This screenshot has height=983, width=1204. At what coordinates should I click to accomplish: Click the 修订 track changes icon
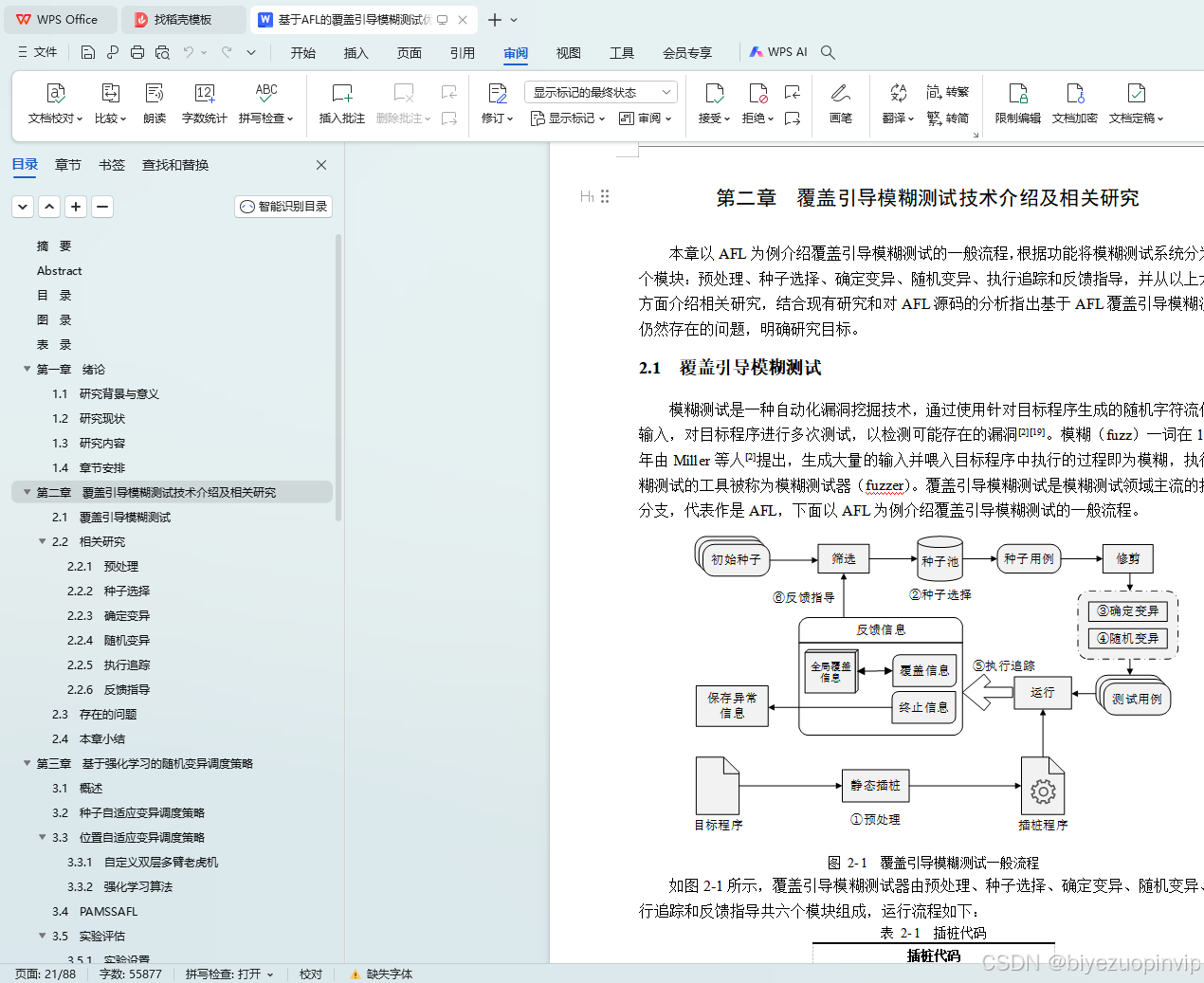coord(497,93)
